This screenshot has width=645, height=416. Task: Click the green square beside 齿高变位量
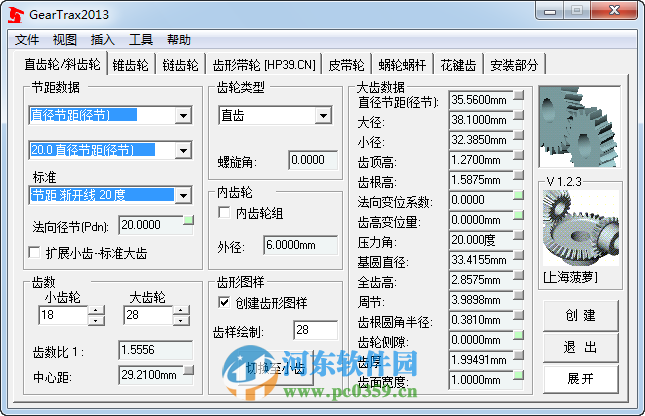click(519, 216)
